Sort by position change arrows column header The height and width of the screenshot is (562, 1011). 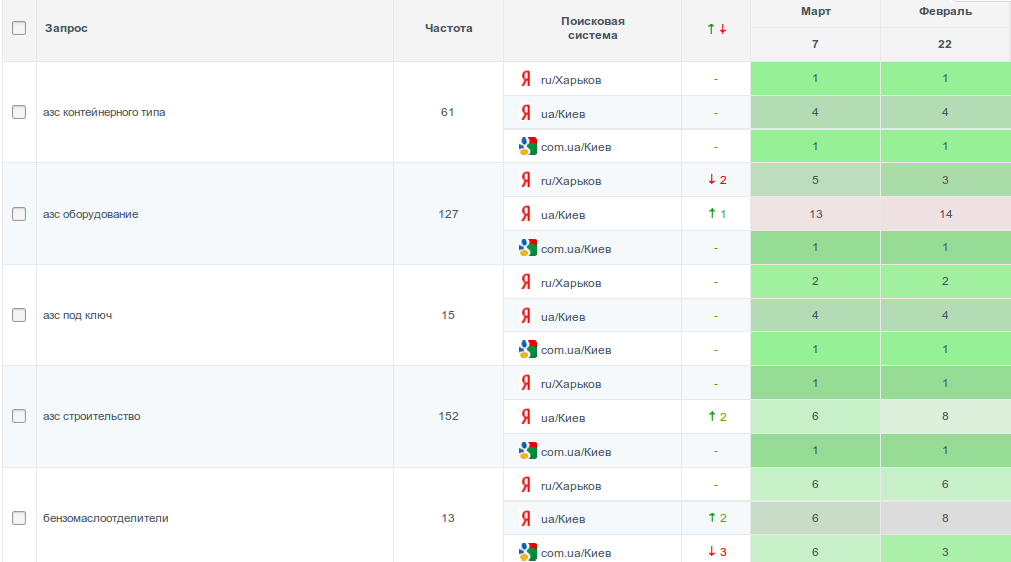point(716,29)
